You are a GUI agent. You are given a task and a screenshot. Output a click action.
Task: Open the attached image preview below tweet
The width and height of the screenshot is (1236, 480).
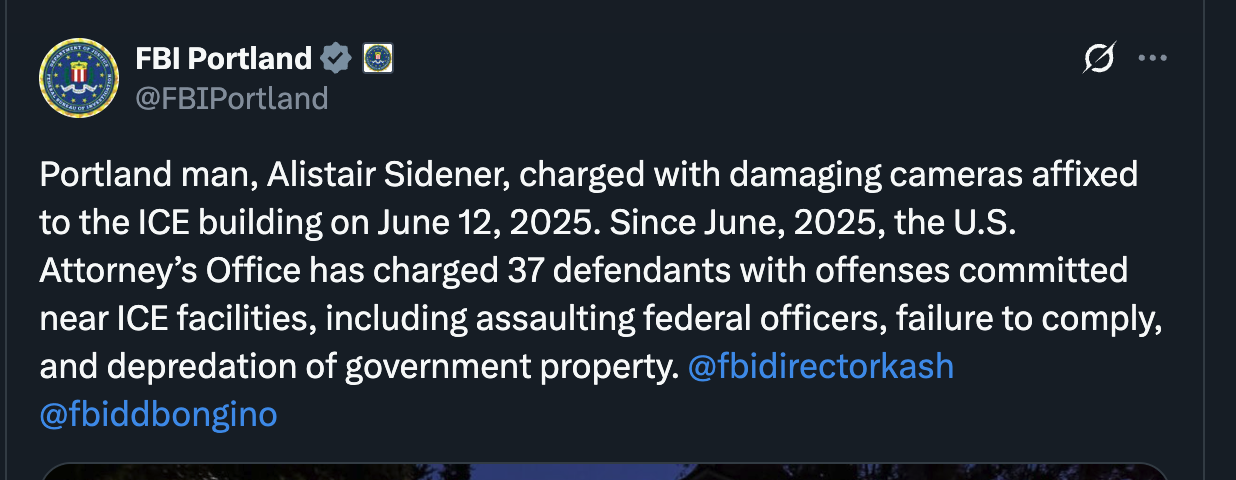(605, 471)
